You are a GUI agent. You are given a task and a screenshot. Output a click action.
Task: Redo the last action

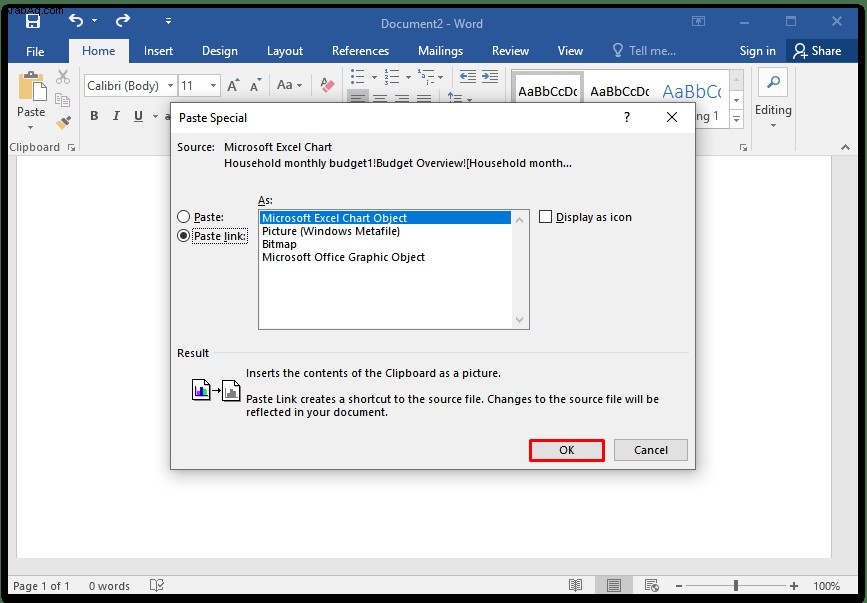[x=122, y=21]
